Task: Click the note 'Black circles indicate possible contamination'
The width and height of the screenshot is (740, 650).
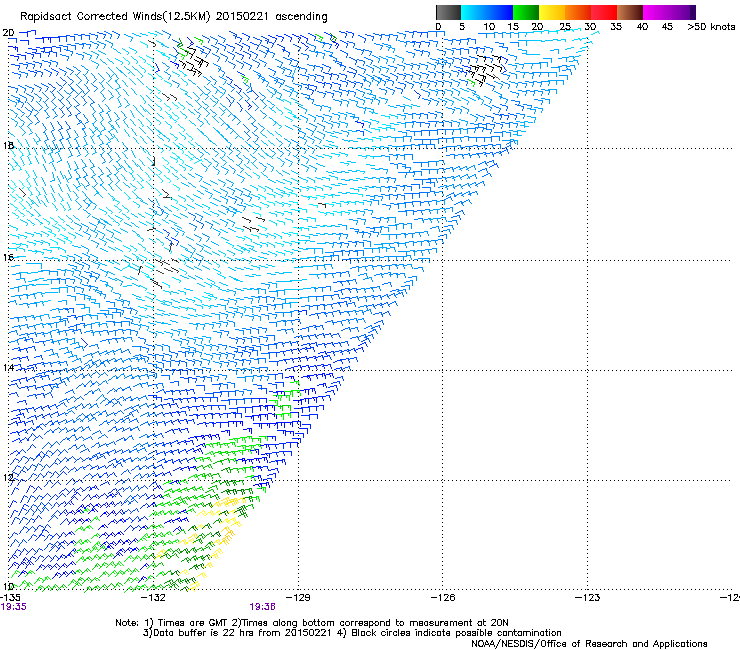Action: (x=456, y=633)
